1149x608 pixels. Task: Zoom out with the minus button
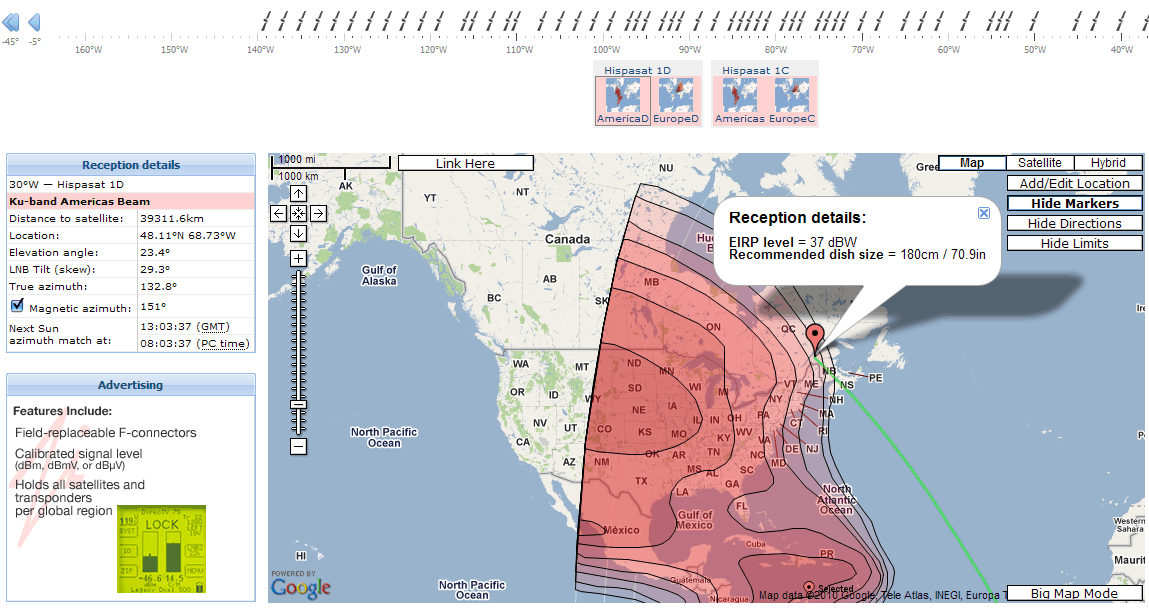click(x=298, y=446)
